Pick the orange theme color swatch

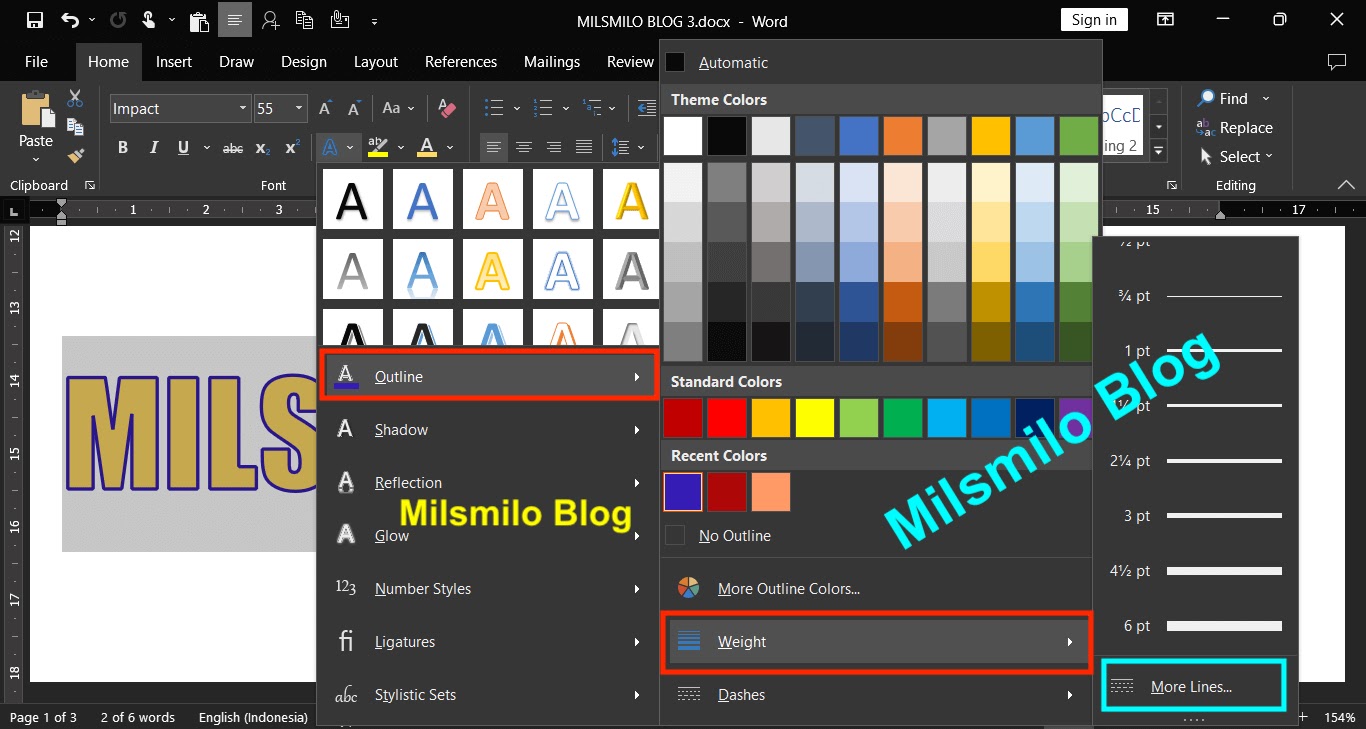[x=902, y=136]
